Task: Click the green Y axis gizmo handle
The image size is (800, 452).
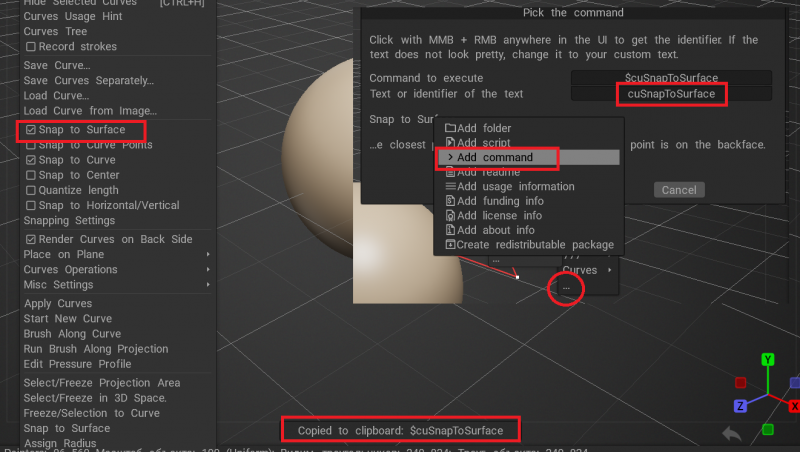Action: coord(767,359)
